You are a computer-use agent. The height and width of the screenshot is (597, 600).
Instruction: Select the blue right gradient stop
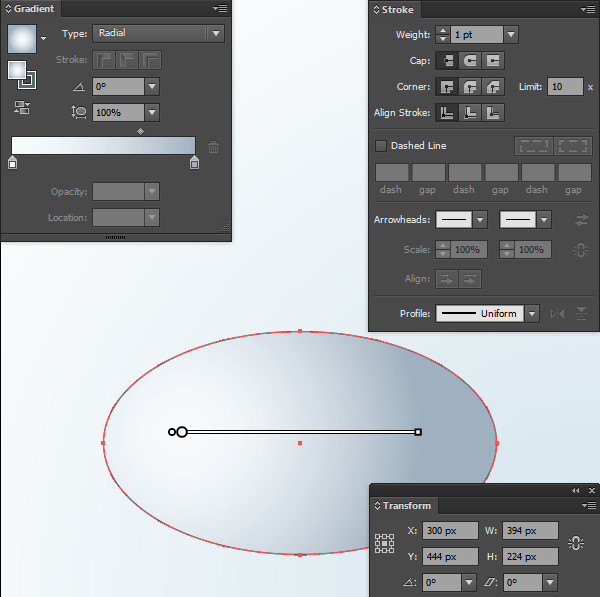tap(194, 162)
